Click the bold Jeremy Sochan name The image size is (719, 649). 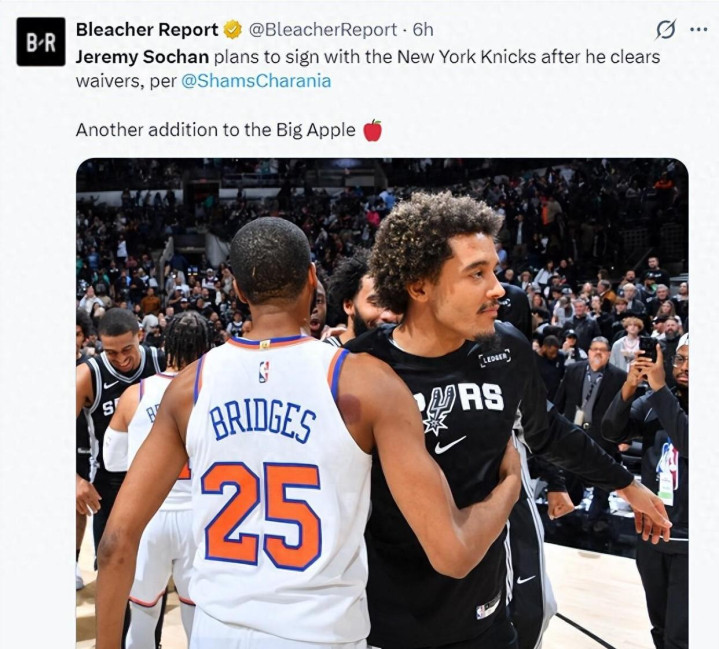coord(142,57)
